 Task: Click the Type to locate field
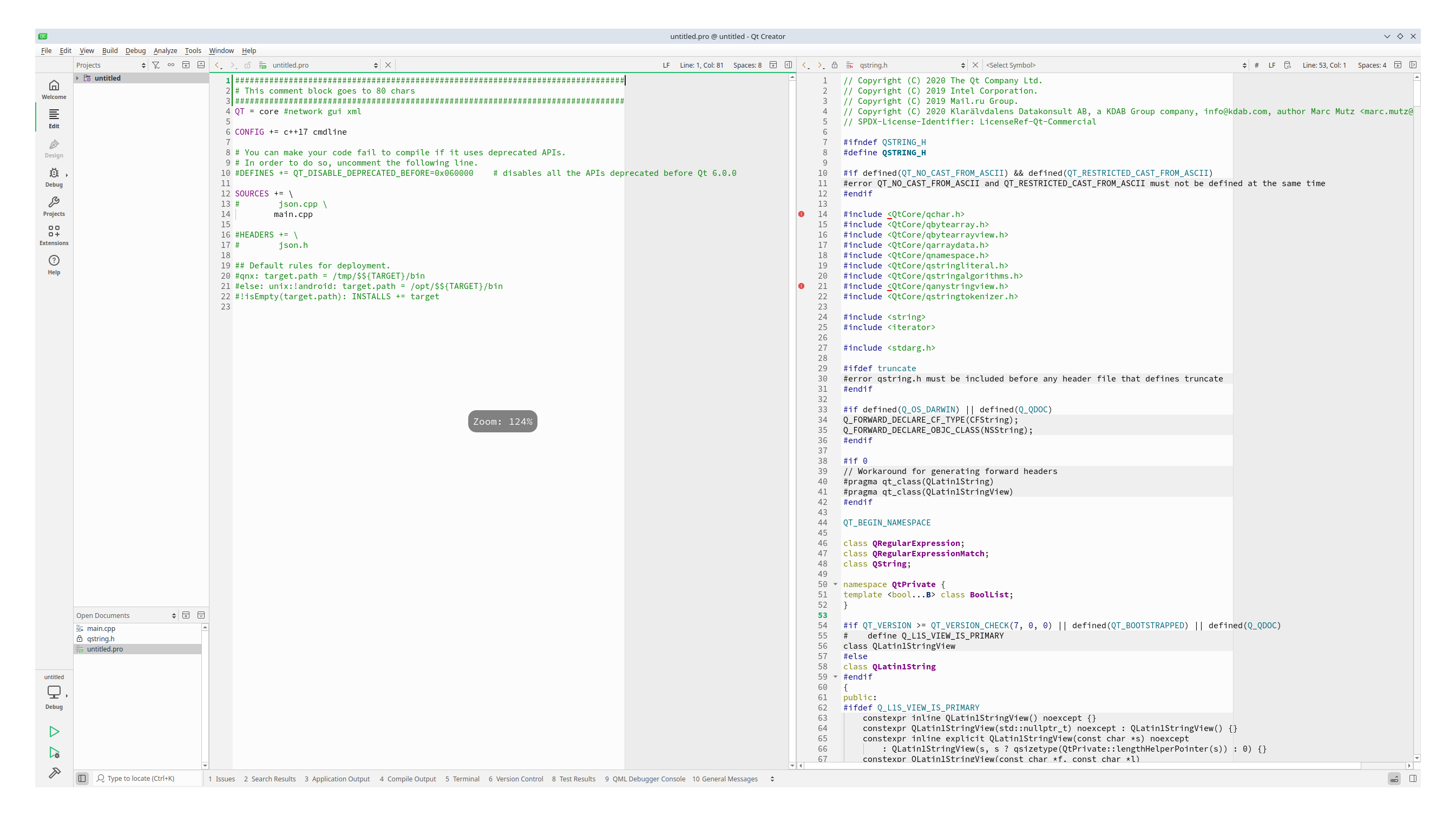pyautogui.click(x=147, y=778)
